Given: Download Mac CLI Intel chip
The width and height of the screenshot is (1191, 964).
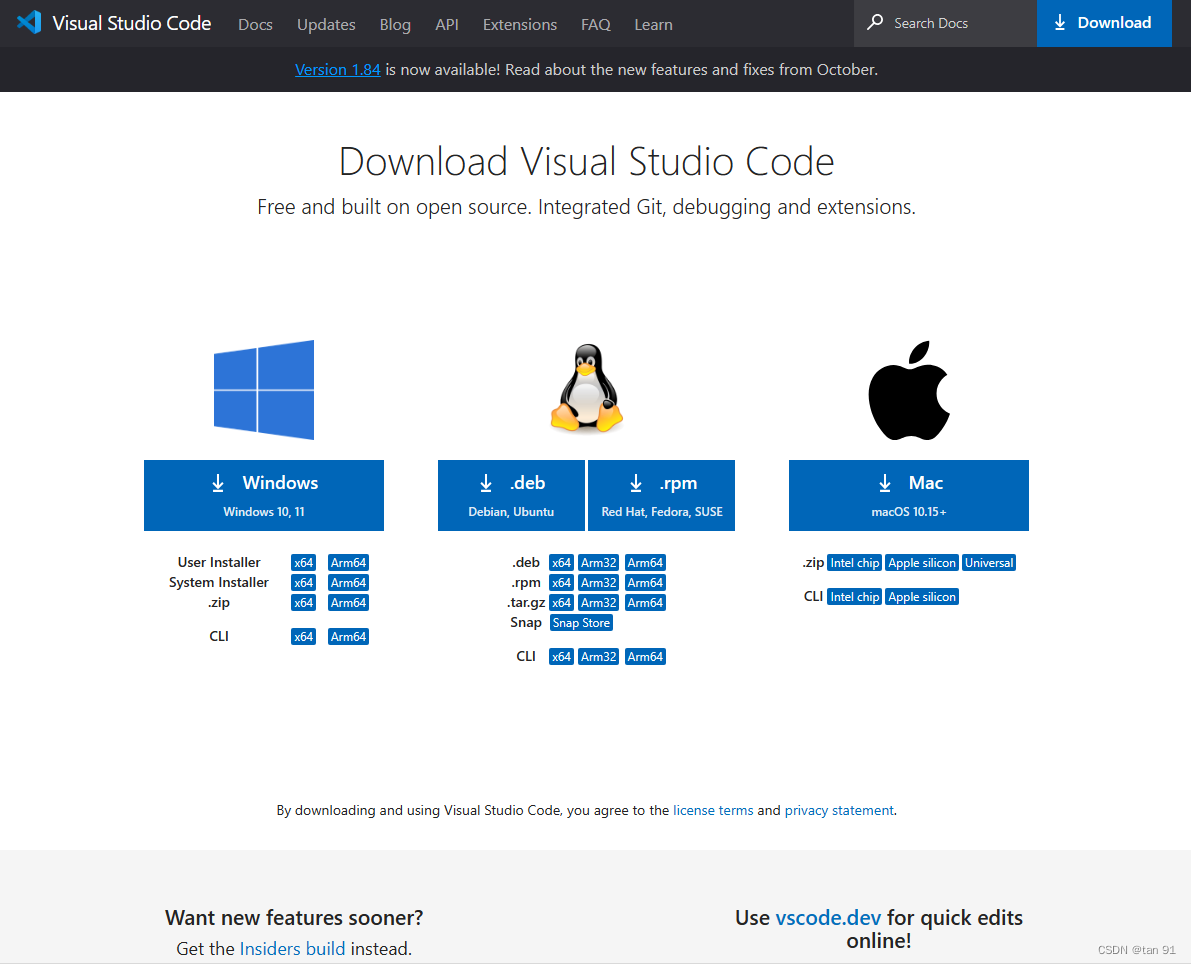Looking at the screenshot, I should click(855, 597).
